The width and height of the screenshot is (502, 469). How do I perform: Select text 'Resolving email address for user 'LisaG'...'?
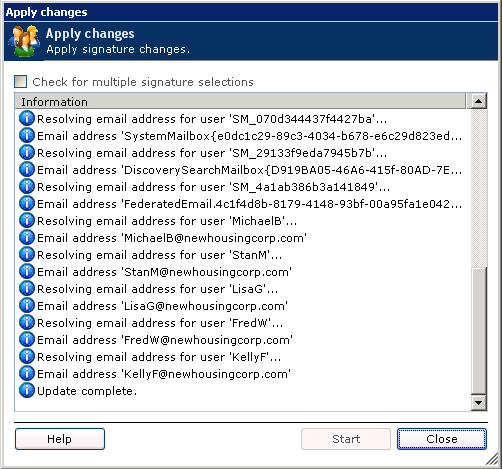point(157,289)
